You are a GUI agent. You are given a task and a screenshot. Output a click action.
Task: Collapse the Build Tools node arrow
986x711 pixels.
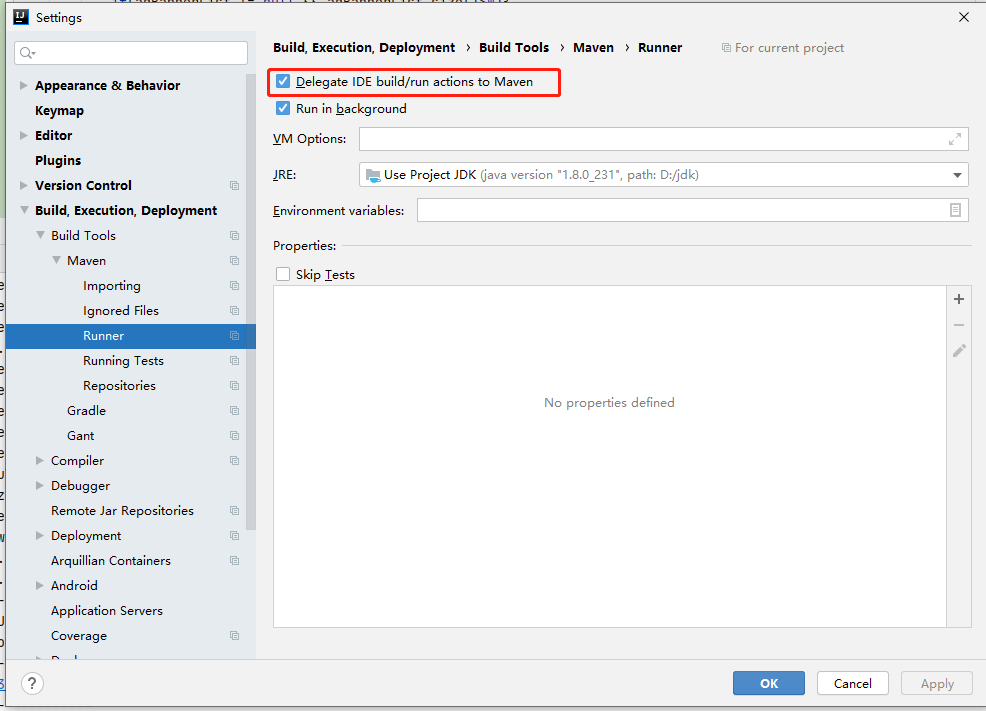(x=40, y=235)
